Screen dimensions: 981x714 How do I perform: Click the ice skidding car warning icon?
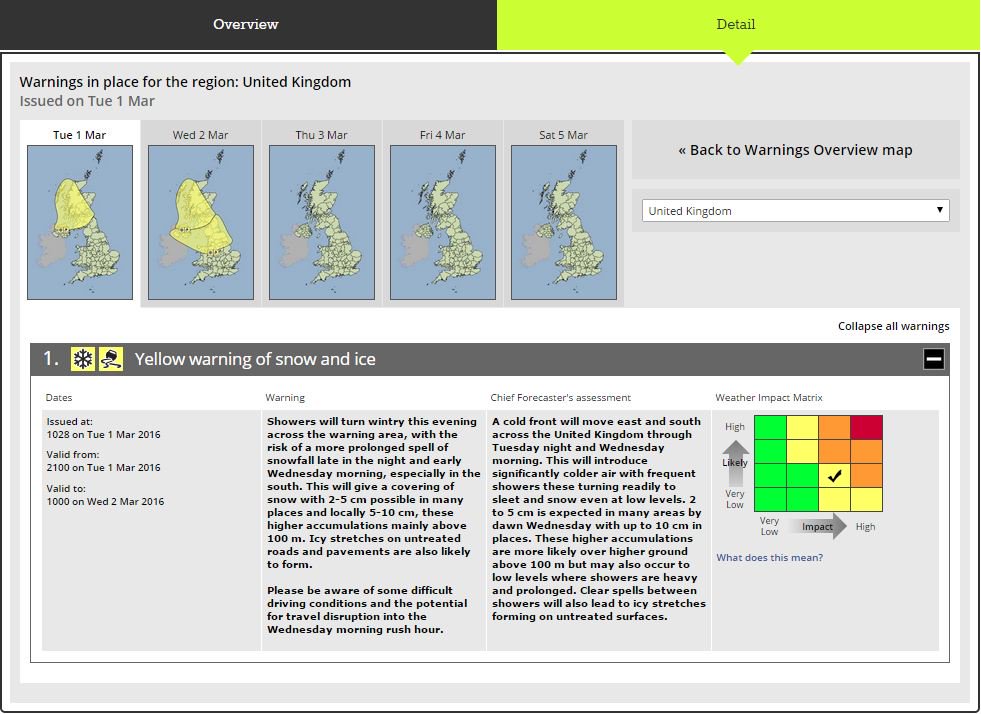[111, 359]
